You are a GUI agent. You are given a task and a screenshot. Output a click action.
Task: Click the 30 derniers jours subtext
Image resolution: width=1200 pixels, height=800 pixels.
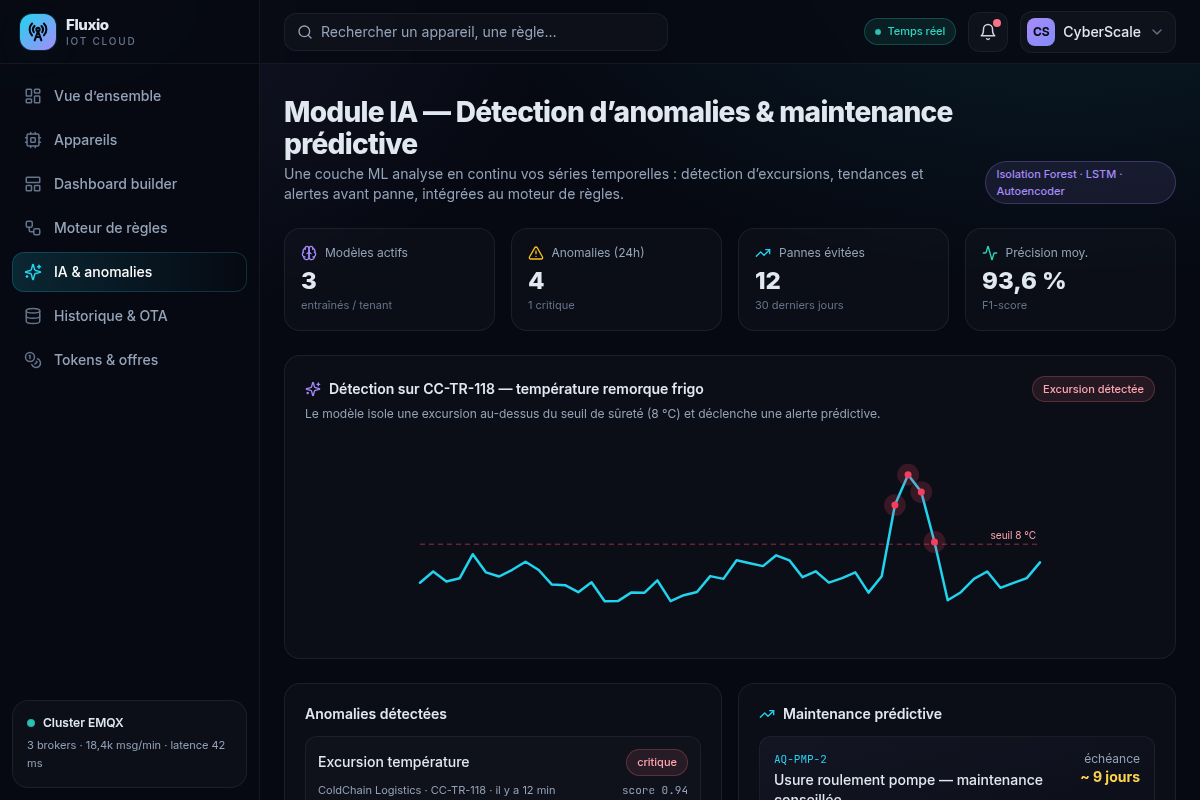pos(799,305)
